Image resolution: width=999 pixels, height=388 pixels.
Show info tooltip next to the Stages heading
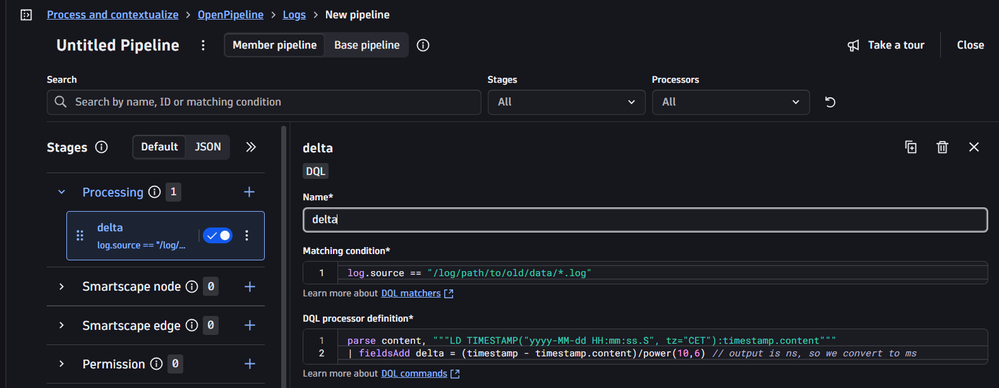[101, 147]
